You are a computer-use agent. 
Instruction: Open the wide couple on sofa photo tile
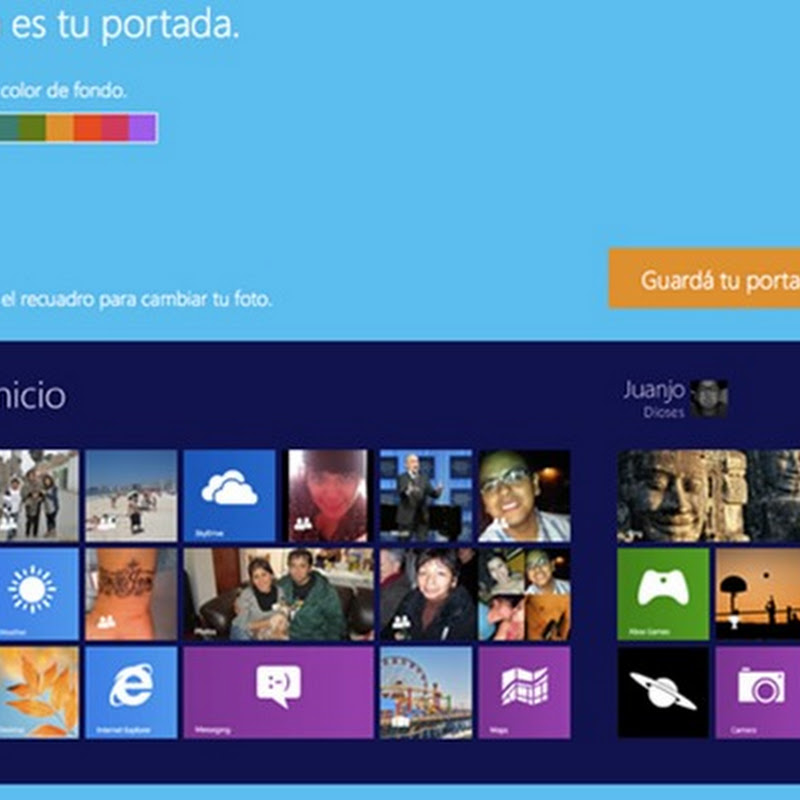tap(279, 594)
